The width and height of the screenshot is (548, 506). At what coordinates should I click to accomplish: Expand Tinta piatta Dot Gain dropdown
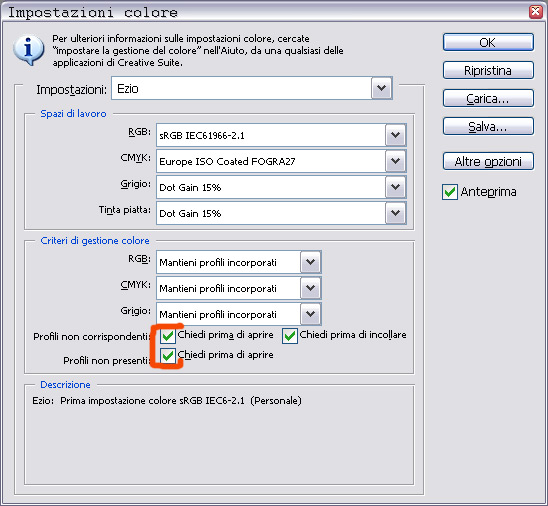tap(281, 213)
